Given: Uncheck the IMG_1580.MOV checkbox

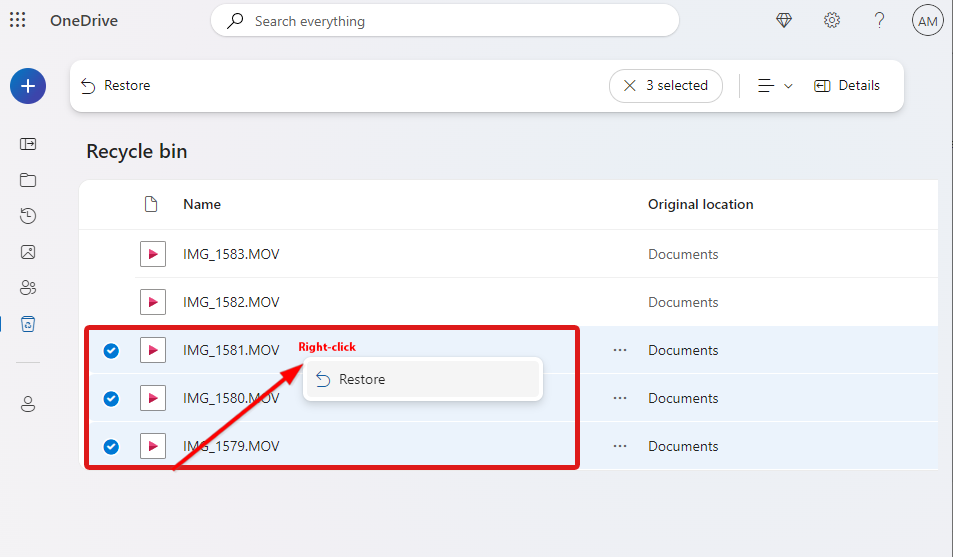Looking at the screenshot, I should click(x=111, y=399).
